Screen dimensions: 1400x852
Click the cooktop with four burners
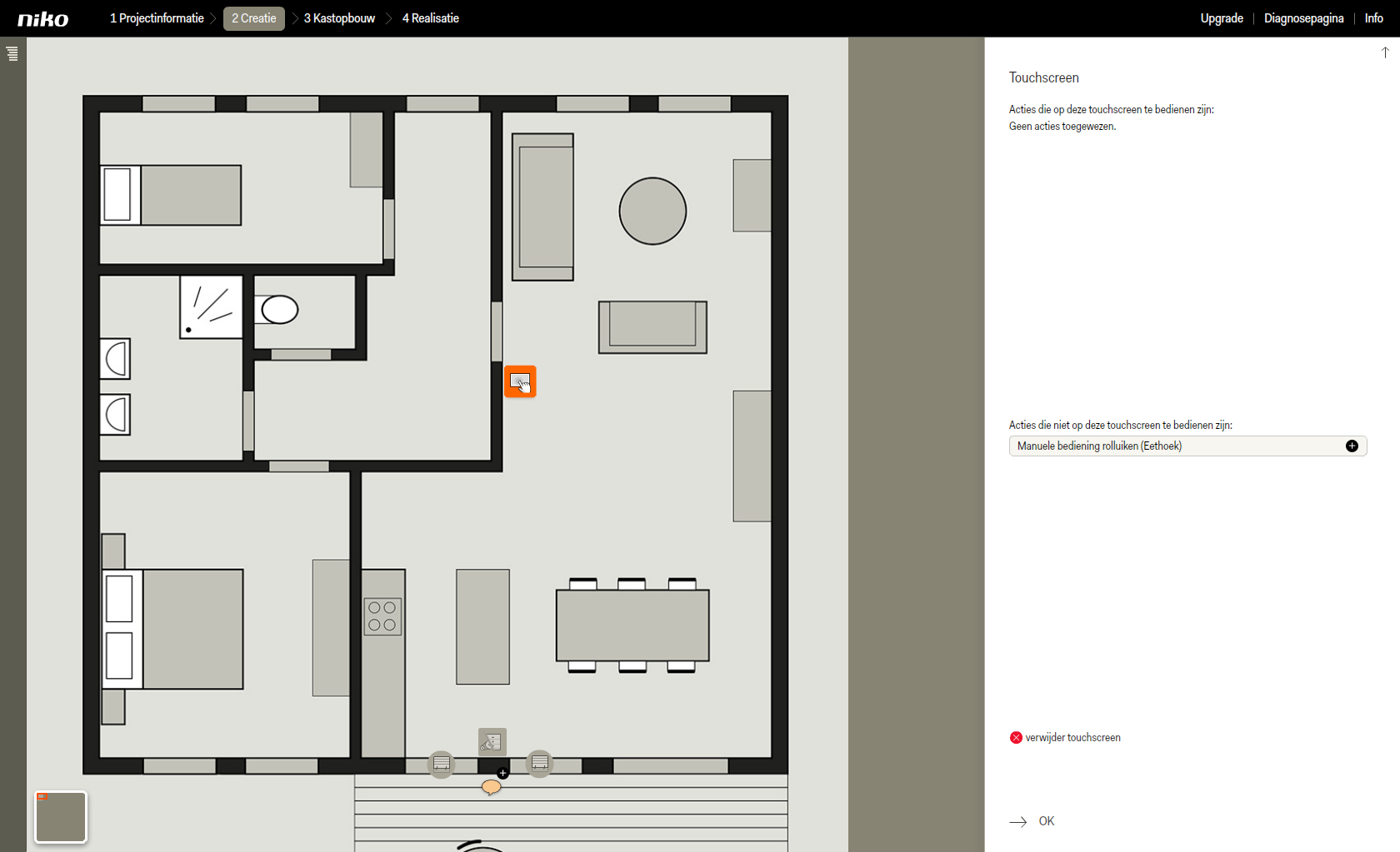382,617
